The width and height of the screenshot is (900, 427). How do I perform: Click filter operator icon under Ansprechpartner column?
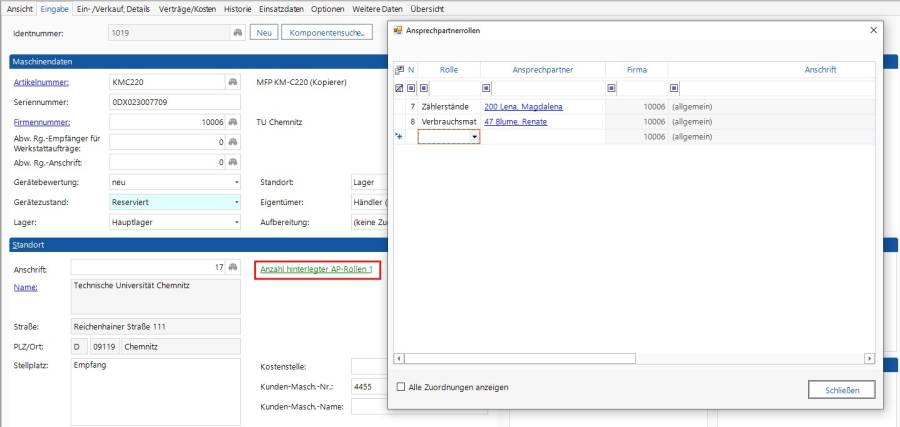point(487,88)
